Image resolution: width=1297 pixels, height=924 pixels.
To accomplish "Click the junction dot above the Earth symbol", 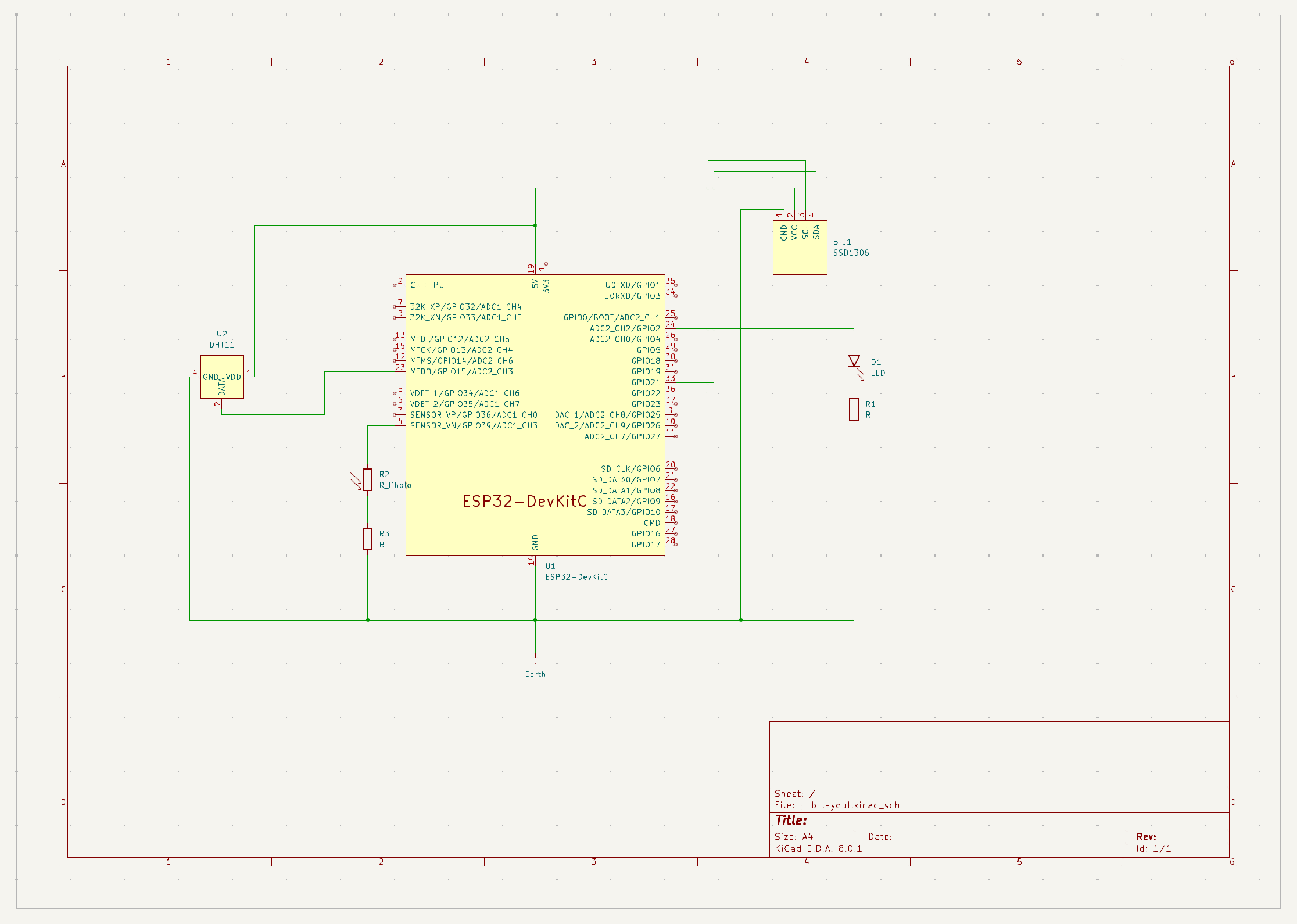I will 535,620.
